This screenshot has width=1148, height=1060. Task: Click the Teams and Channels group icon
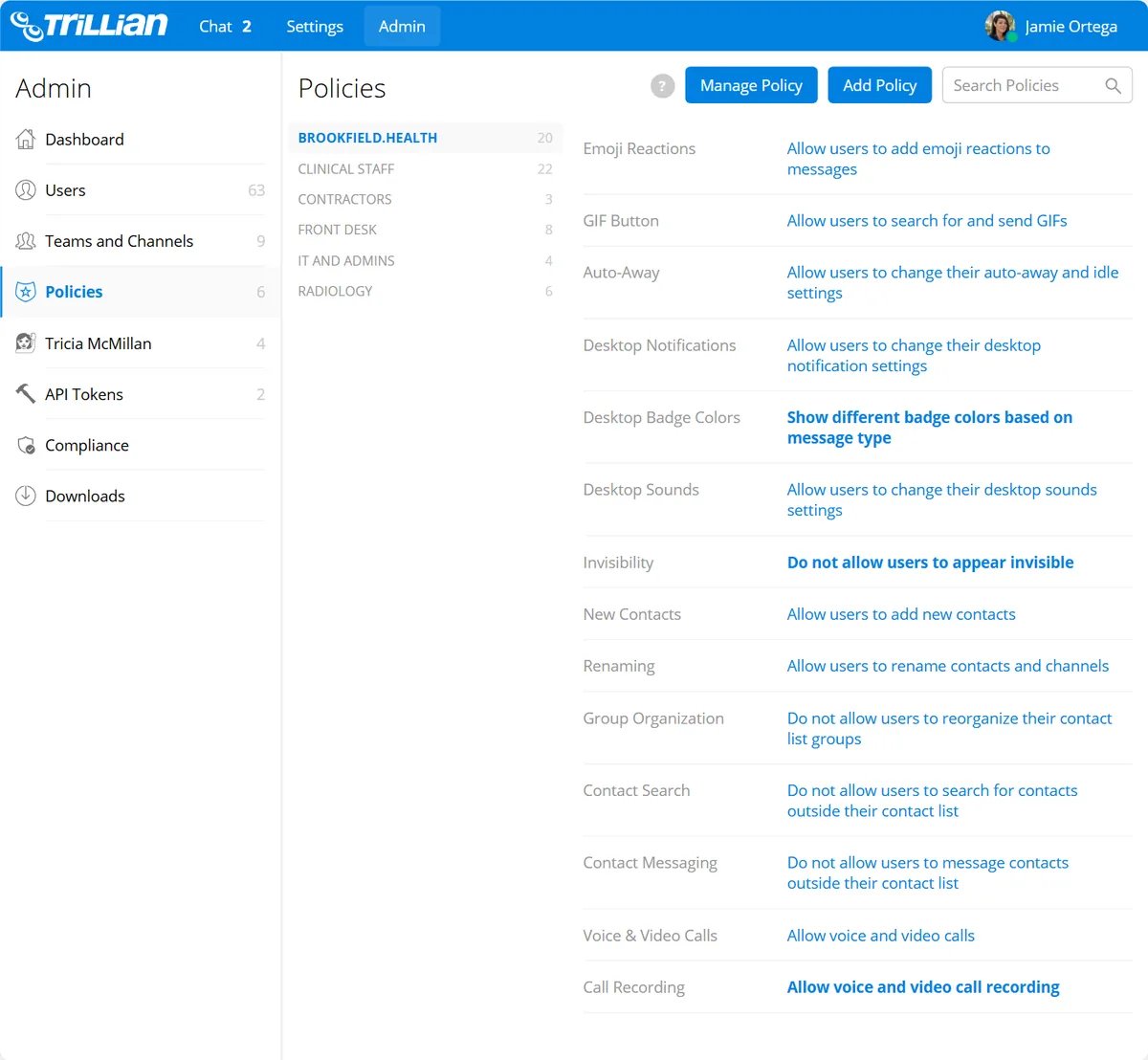tap(26, 241)
